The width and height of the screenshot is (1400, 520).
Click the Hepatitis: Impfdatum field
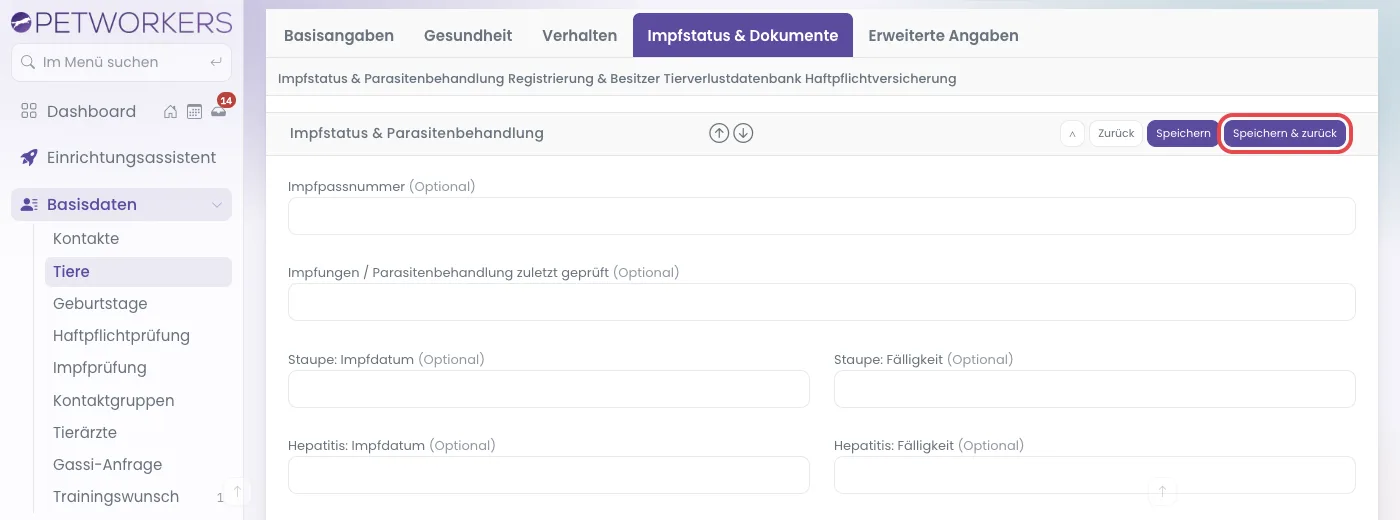[x=548, y=475]
